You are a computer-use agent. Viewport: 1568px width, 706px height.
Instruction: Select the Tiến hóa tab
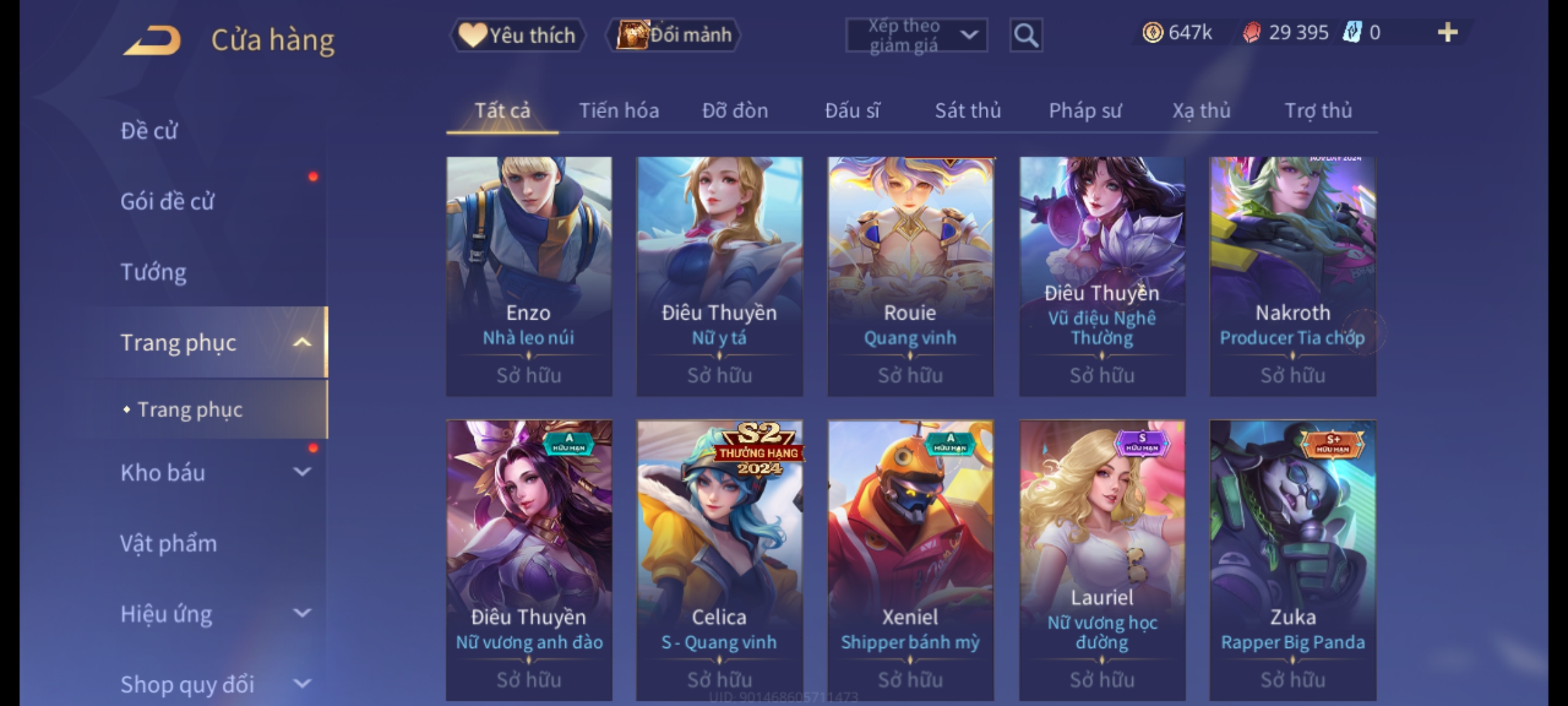point(619,111)
